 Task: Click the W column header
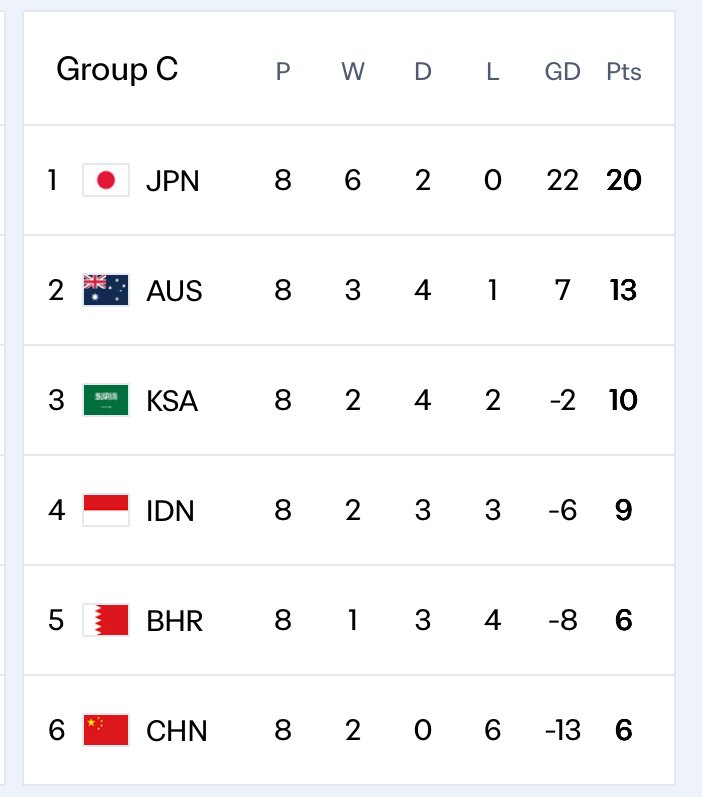[353, 72]
